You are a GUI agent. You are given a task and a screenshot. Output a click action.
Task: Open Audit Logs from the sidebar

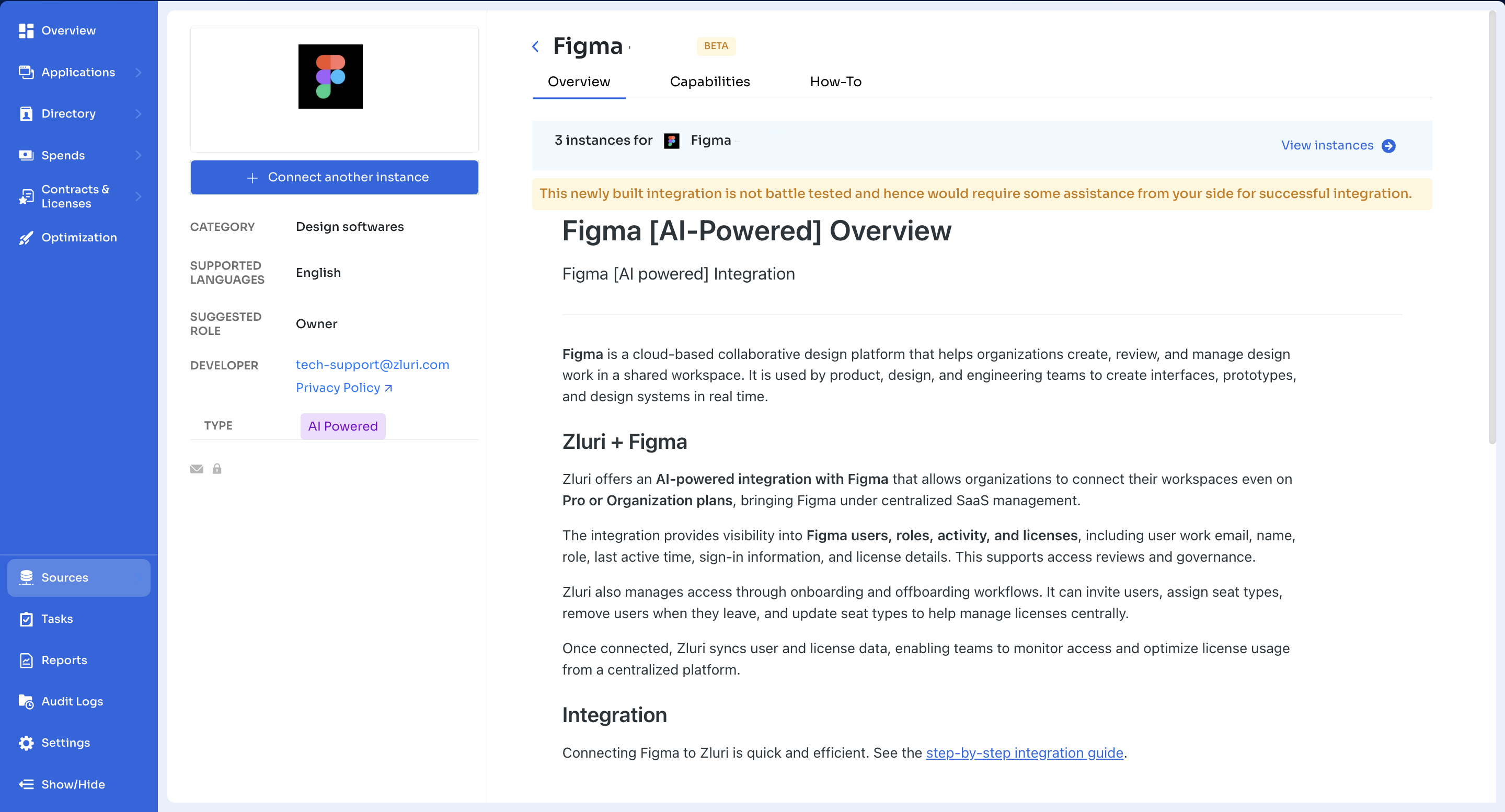pyautogui.click(x=72, y=701)
